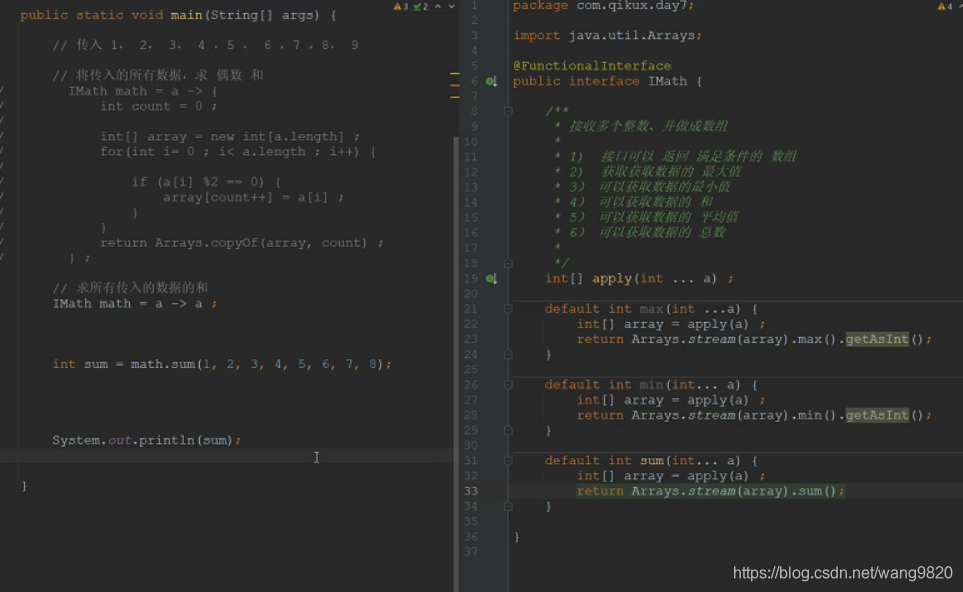This screenshot has height=592, width=963.
Task: Click the green typo checkmark count 2
Action: [x=421, y=7]
